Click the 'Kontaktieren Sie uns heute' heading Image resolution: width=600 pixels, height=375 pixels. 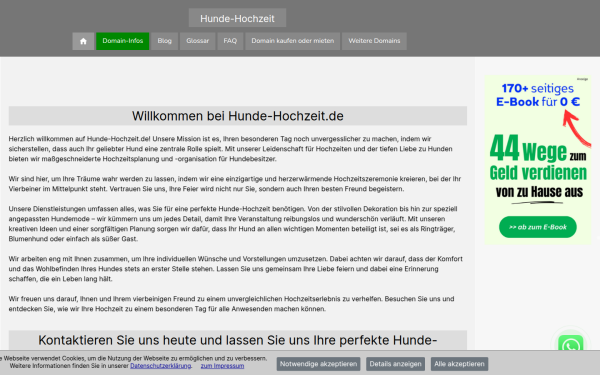238,340
